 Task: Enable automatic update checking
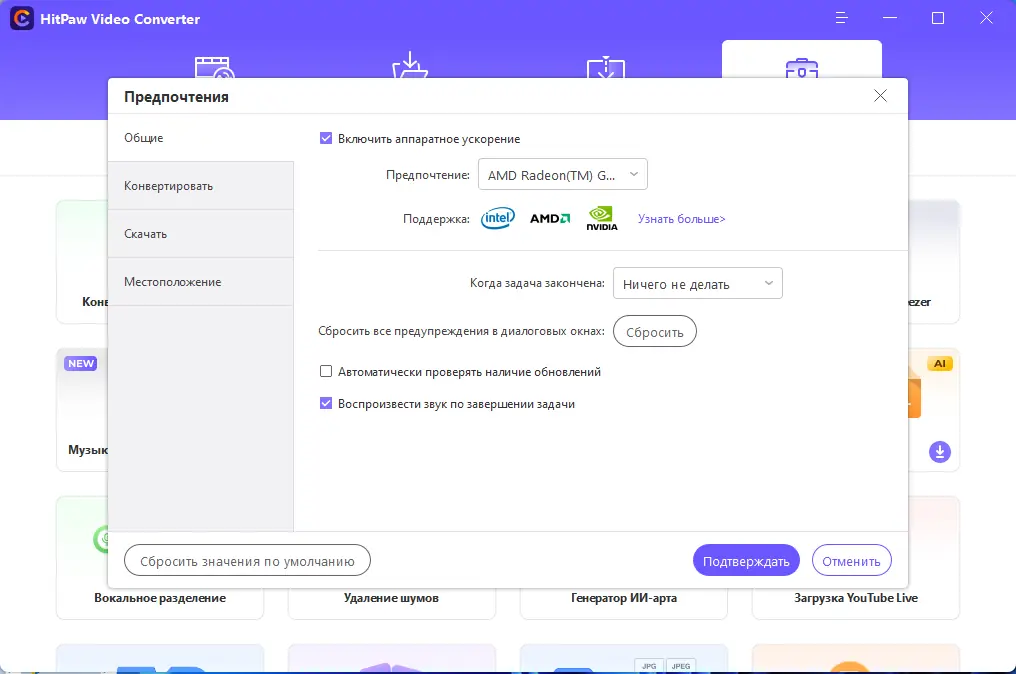[325, 371]
